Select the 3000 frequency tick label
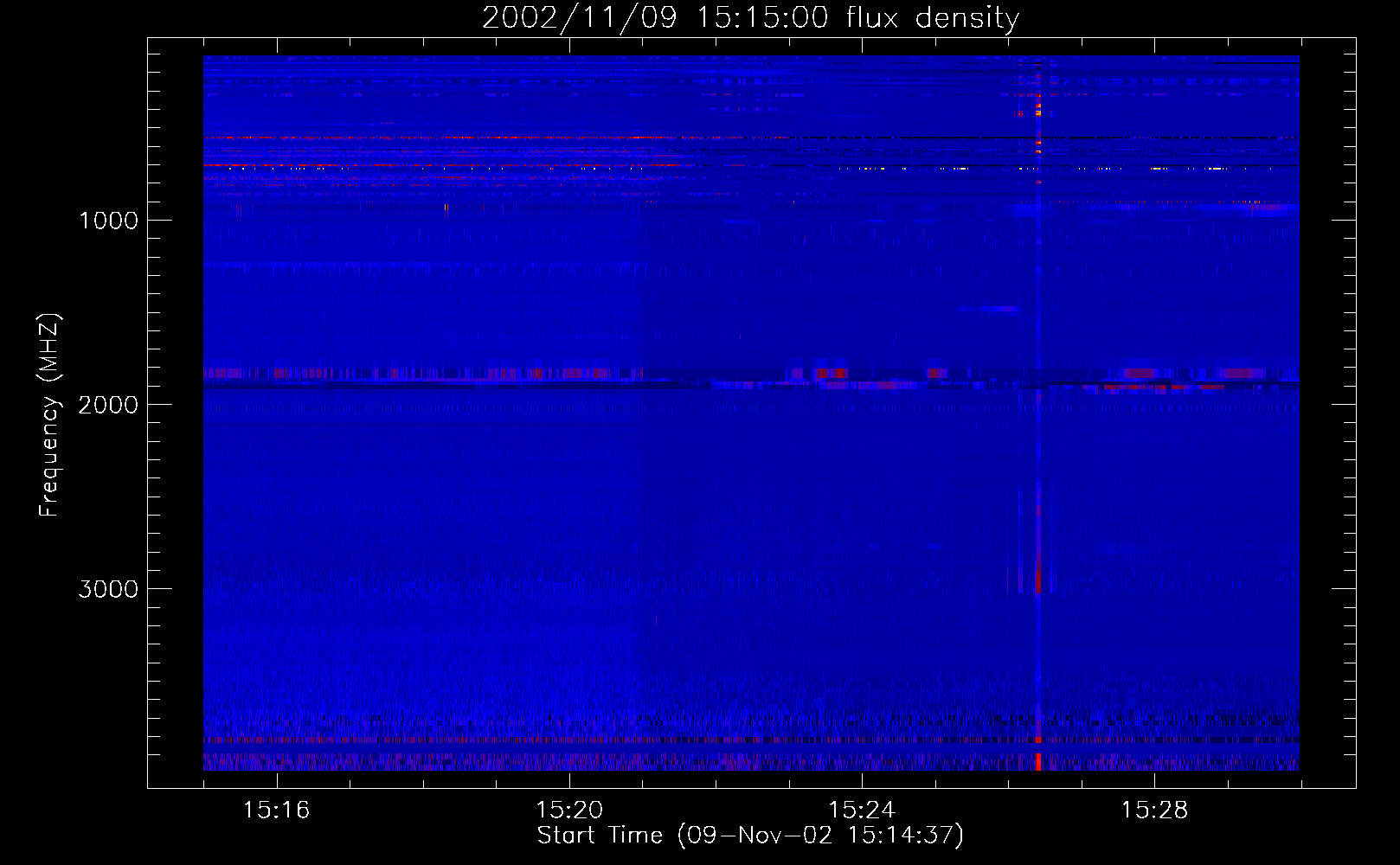This screenshot has height=865, width=1400. point(108,589)
